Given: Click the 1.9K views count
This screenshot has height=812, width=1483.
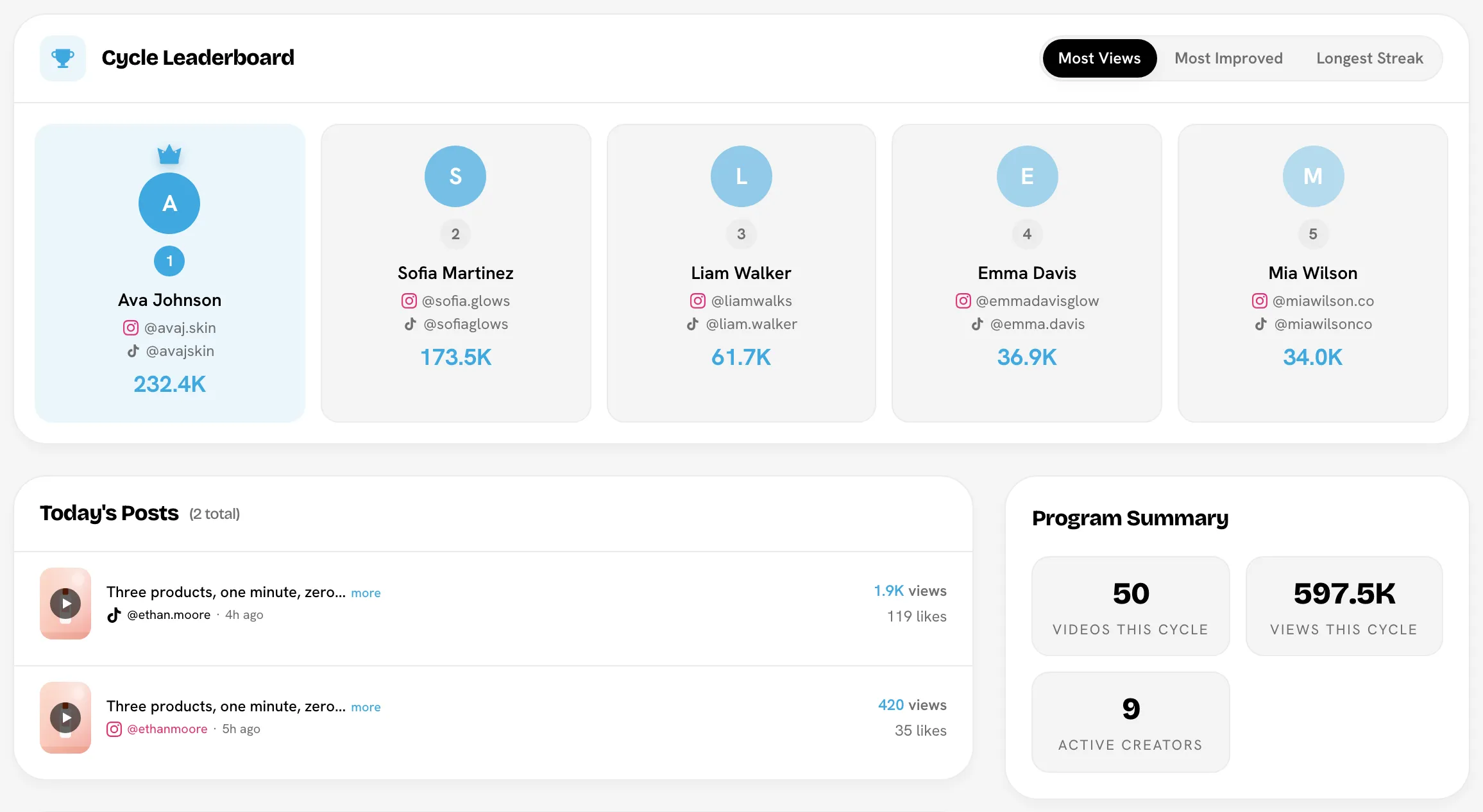Looking at the screenshot, I should pos(910,591).
